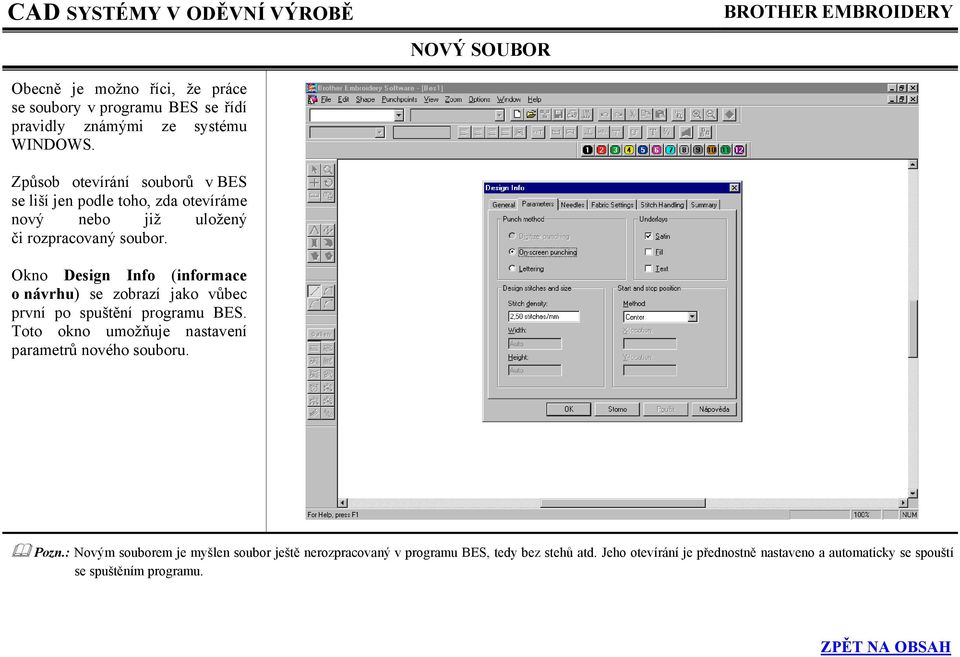Choose needle color 3 green

click(x=615, y=150)
